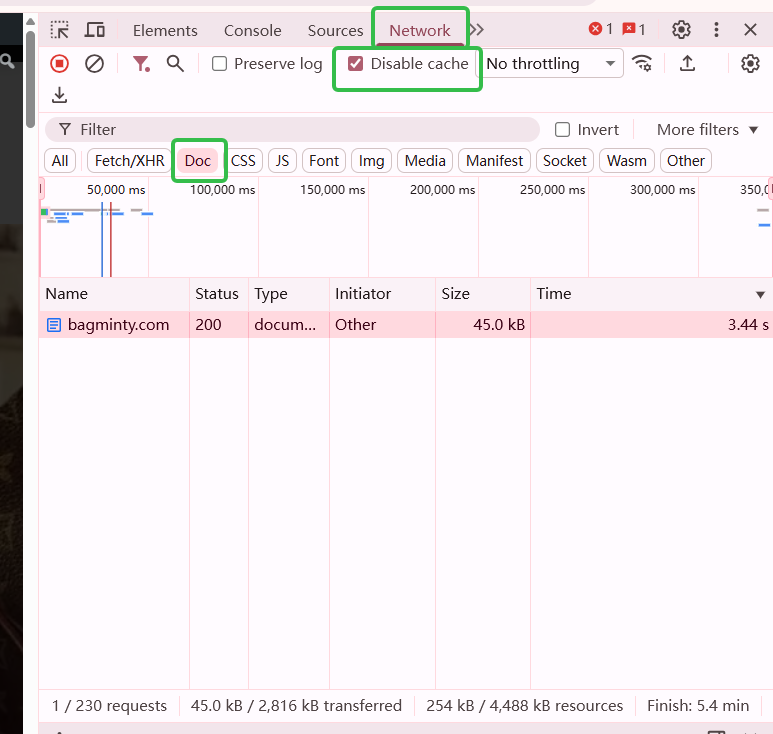Click the import HAR upload icon

tap(687, 64)
